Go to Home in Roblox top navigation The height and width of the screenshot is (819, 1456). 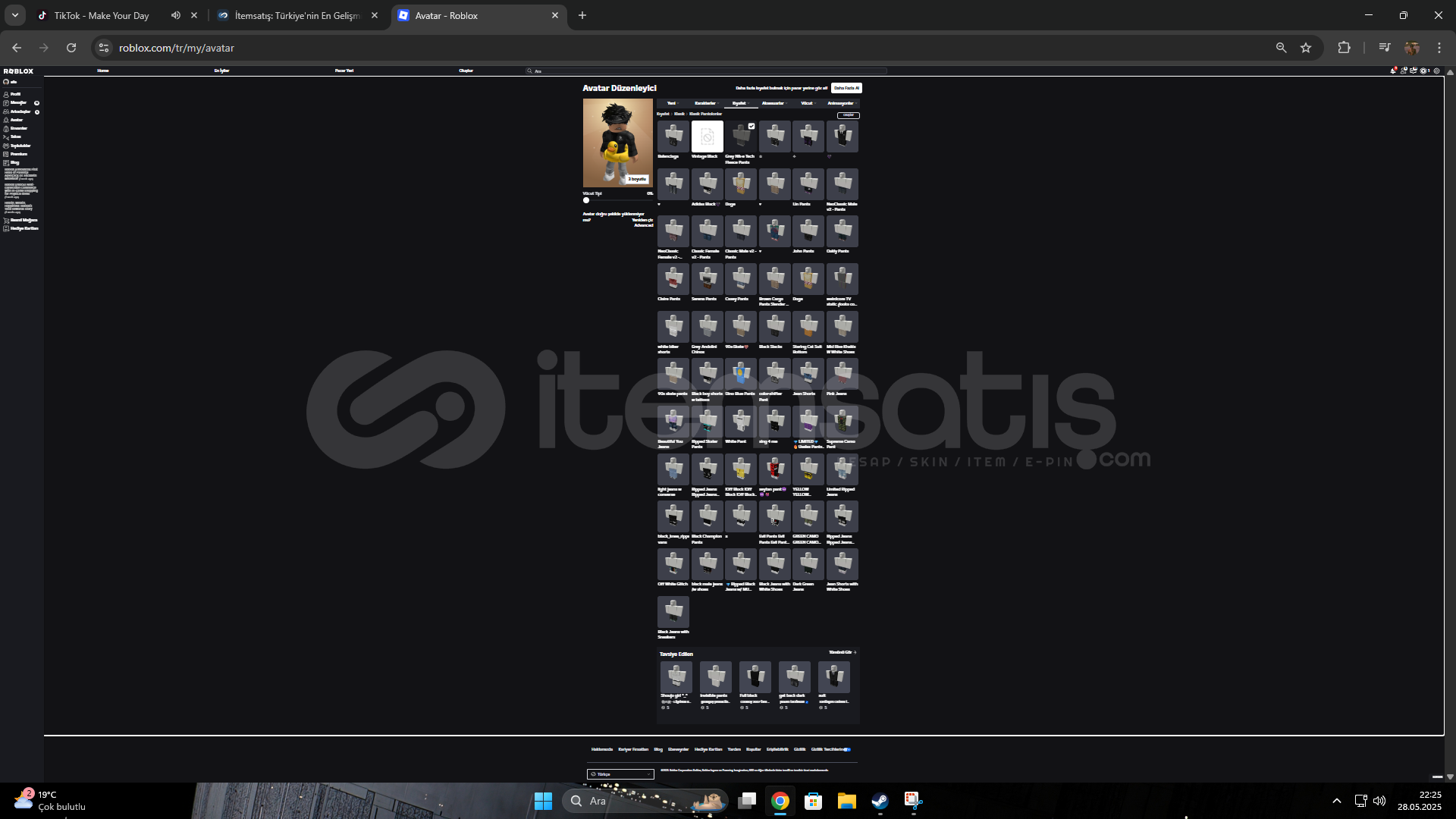click(103, 71)
